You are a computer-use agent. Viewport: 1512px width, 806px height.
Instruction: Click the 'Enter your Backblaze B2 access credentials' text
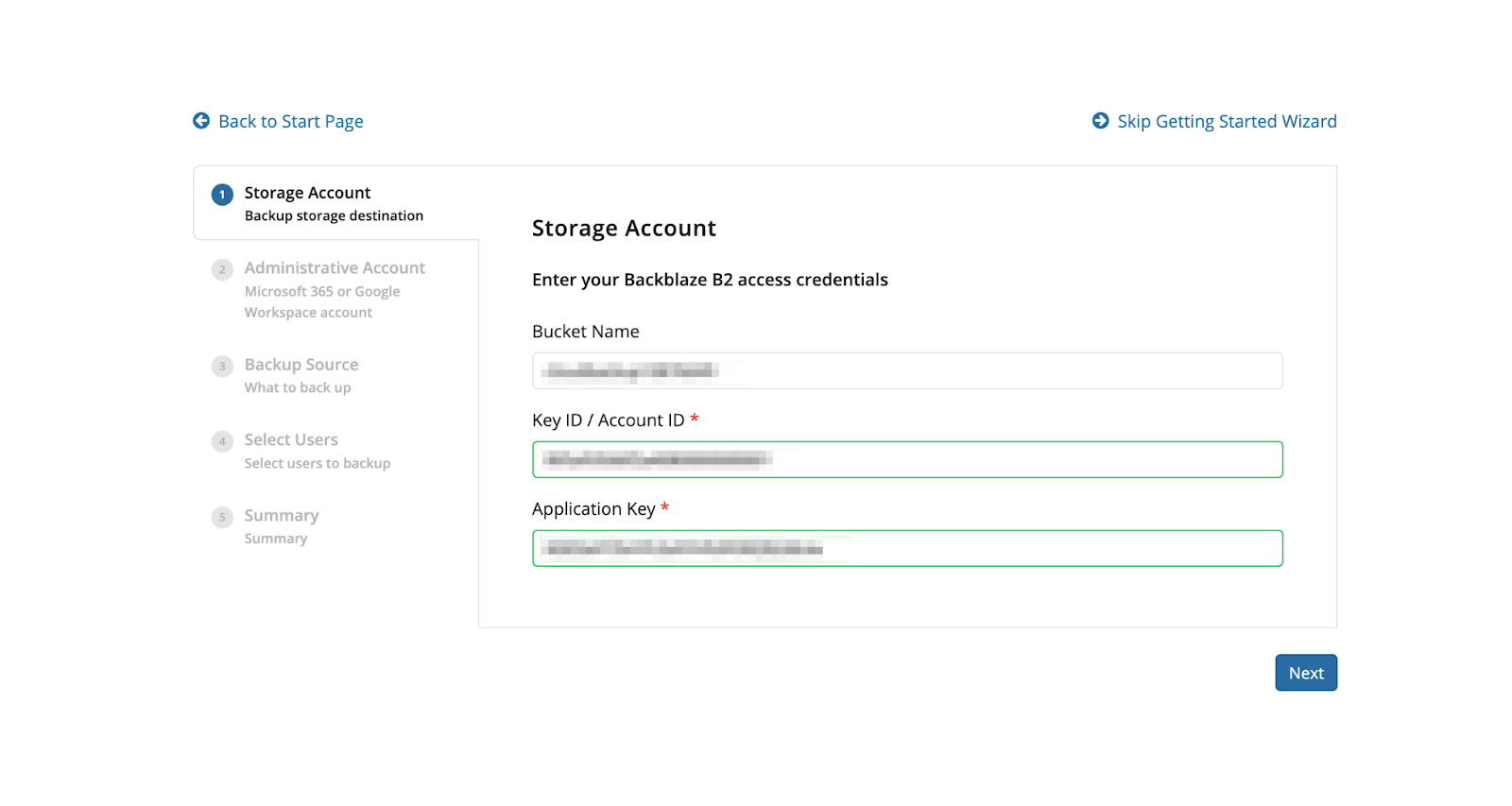tap(710, 280)
